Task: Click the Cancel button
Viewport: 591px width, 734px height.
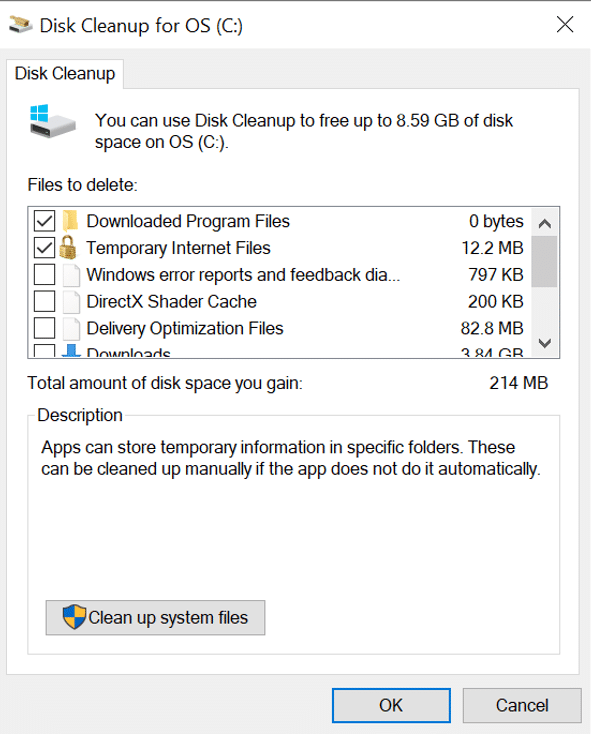Action: point(522,705)
